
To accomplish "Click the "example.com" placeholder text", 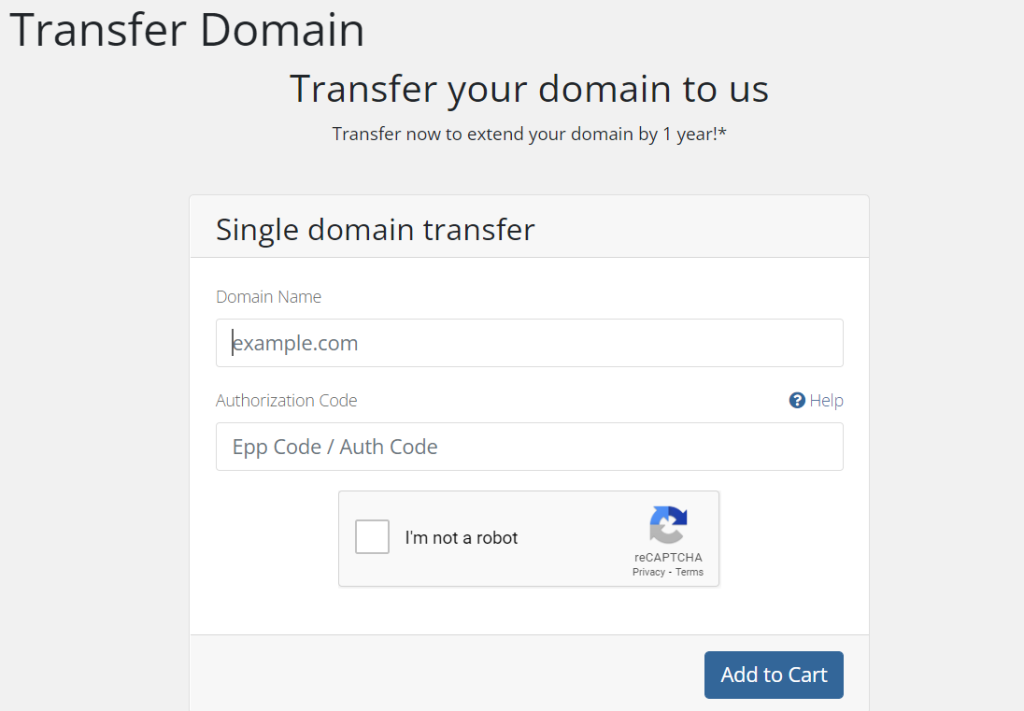I will [296, 343].
